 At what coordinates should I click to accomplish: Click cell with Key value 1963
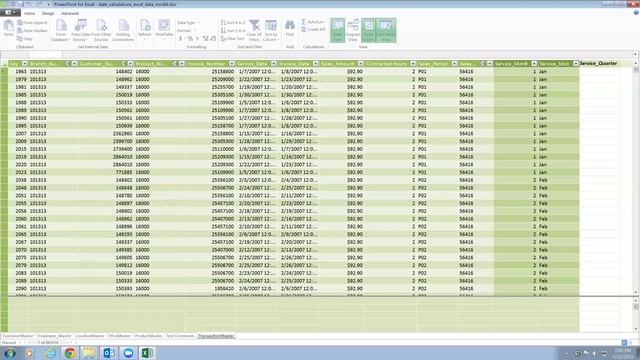point(18,71)
